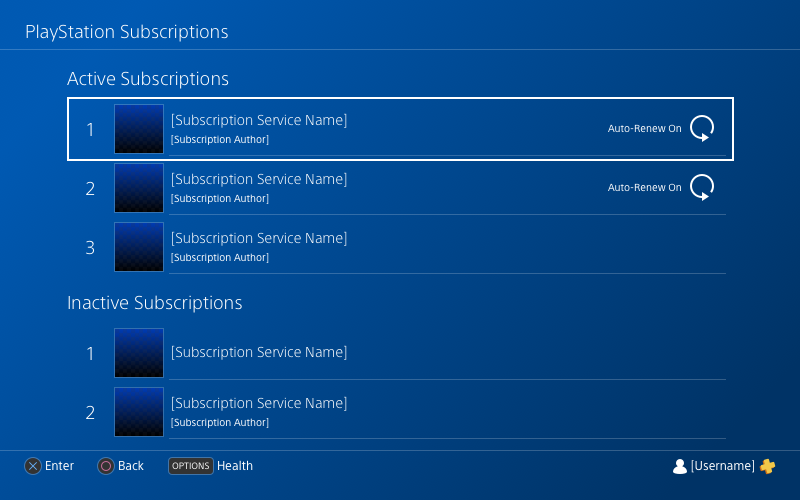Viewport: 800px width, 500px height.
Task: Open thumbnail of third active subscription
Action: 139,247
